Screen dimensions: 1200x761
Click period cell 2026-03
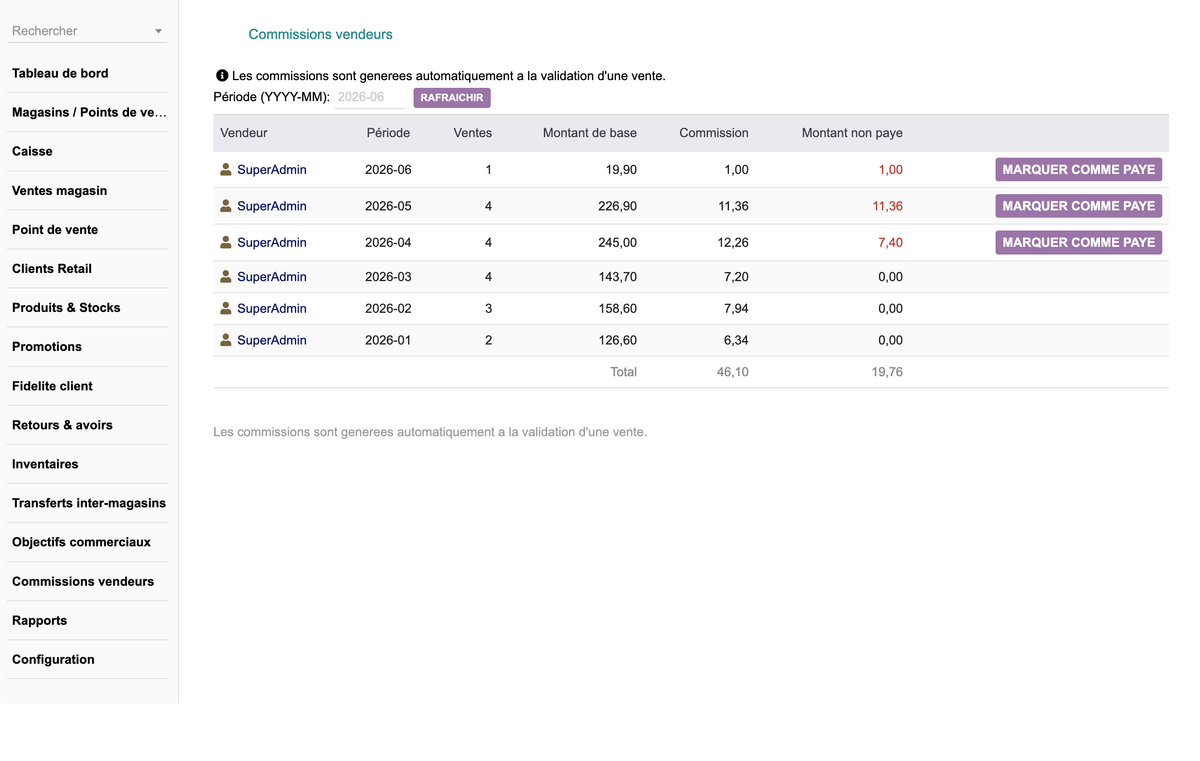tap(388, 277)
